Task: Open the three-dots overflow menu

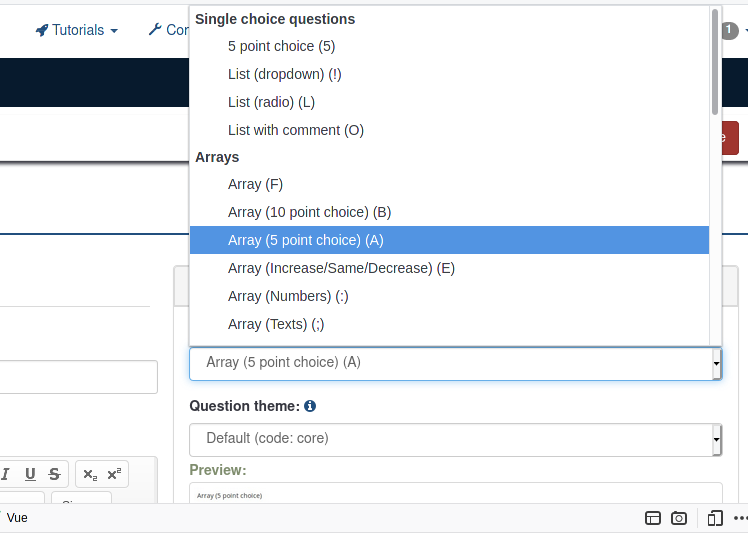Action: [x=740, y=518]
